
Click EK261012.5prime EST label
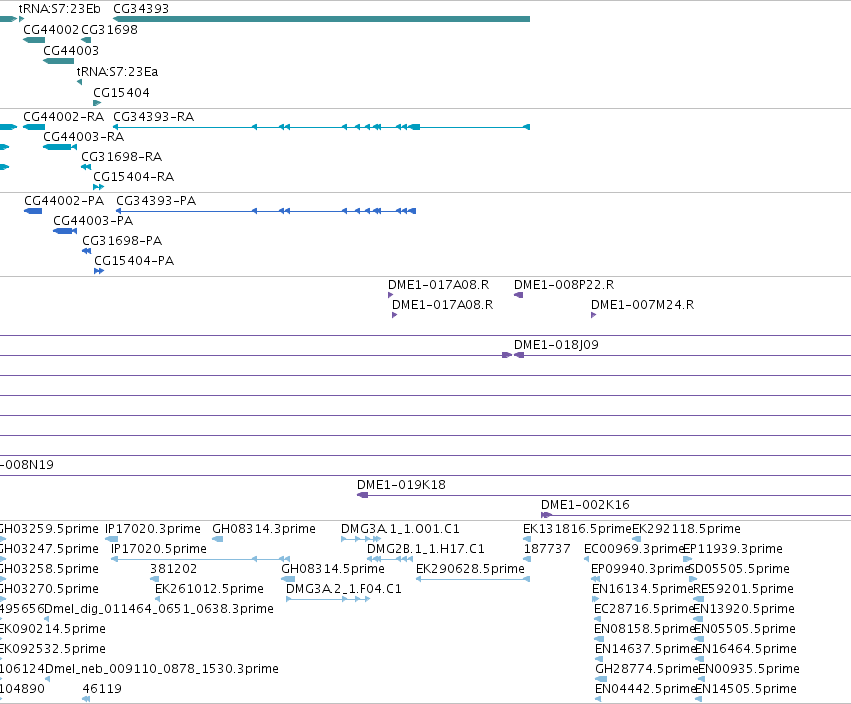[x=209, y=589]
